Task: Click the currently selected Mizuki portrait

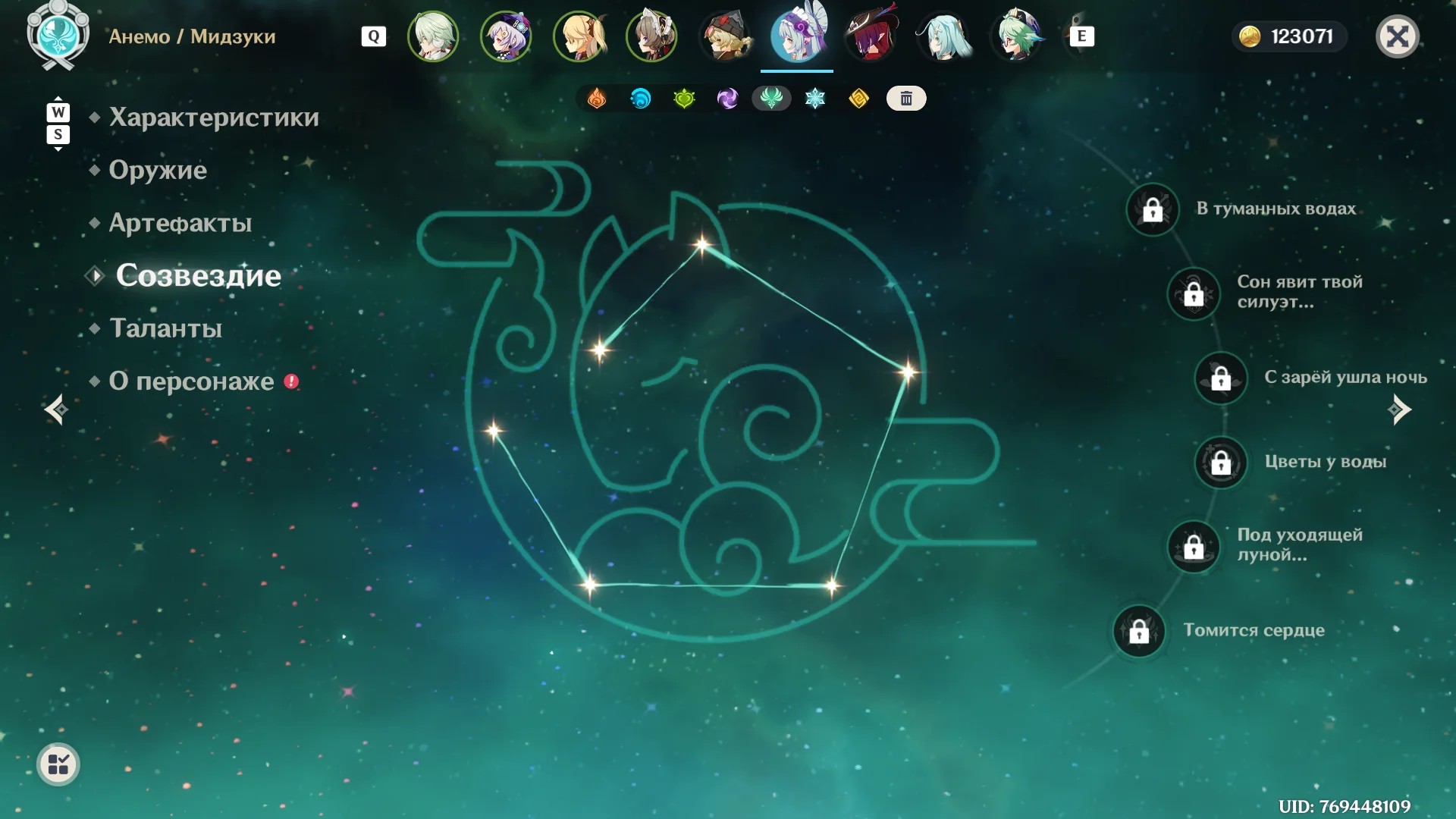Action: point(797,36)
